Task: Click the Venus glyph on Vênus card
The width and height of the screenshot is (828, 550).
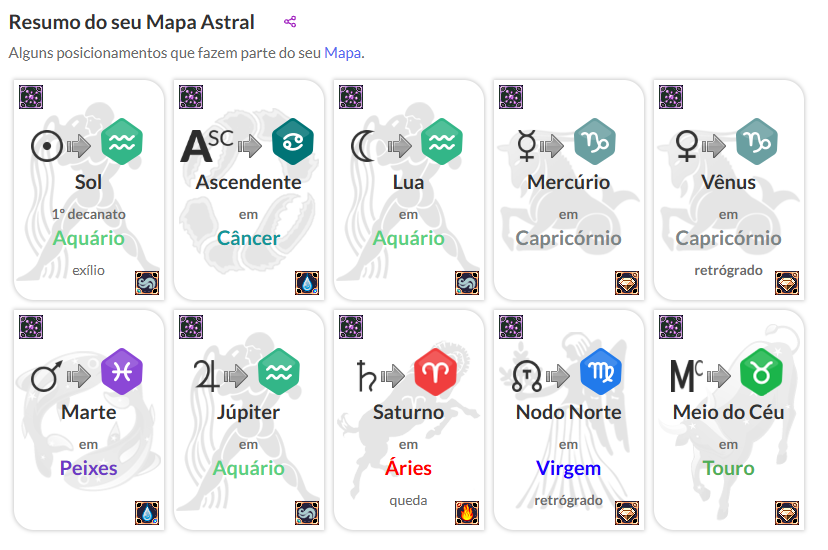Action: tap(686, 146)
